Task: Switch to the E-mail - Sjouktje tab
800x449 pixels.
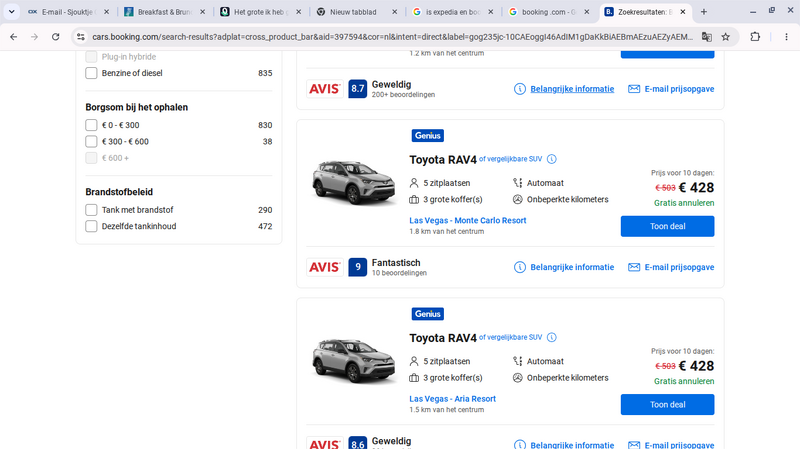Action: pos(68,12)
